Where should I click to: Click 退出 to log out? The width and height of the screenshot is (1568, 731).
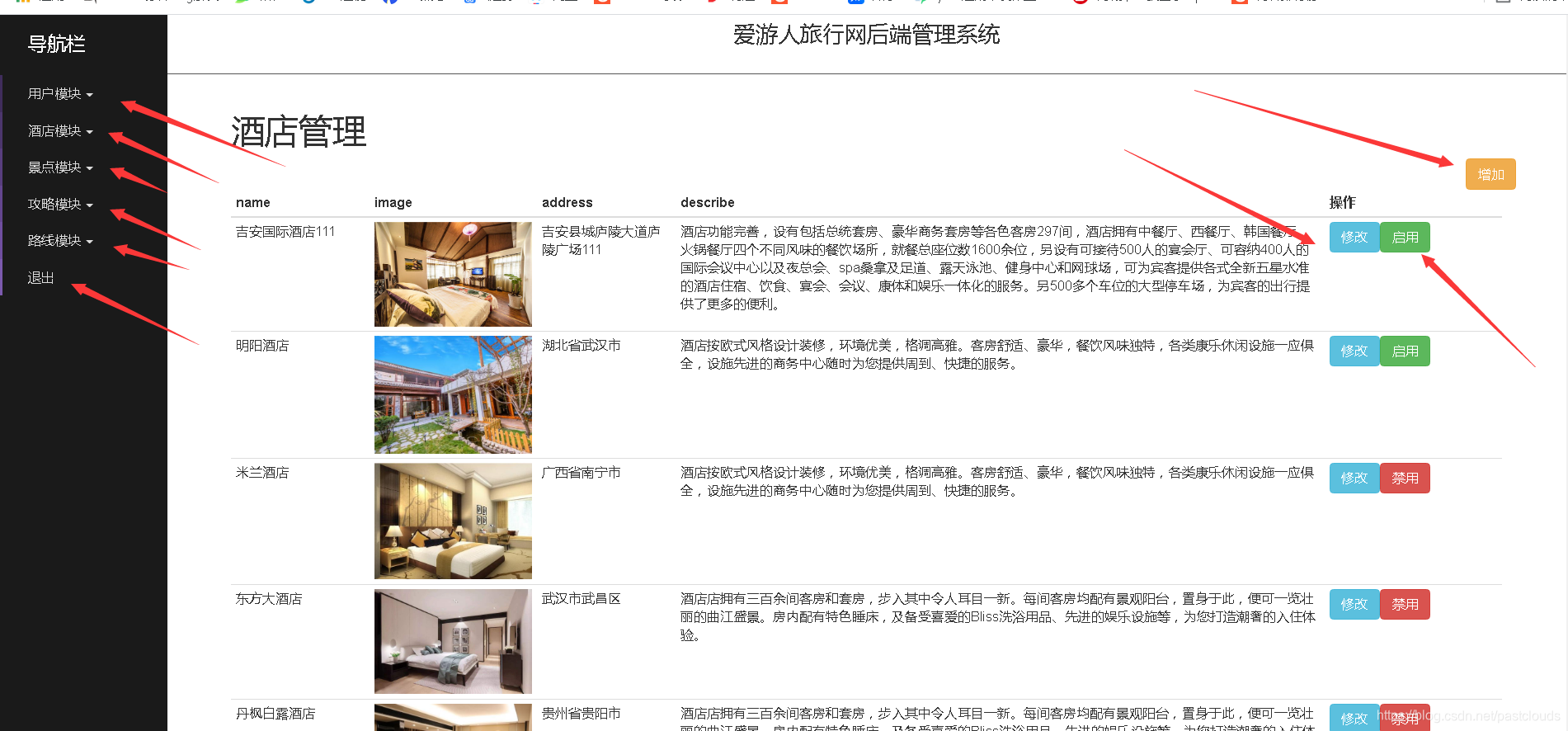pos(40,278)
